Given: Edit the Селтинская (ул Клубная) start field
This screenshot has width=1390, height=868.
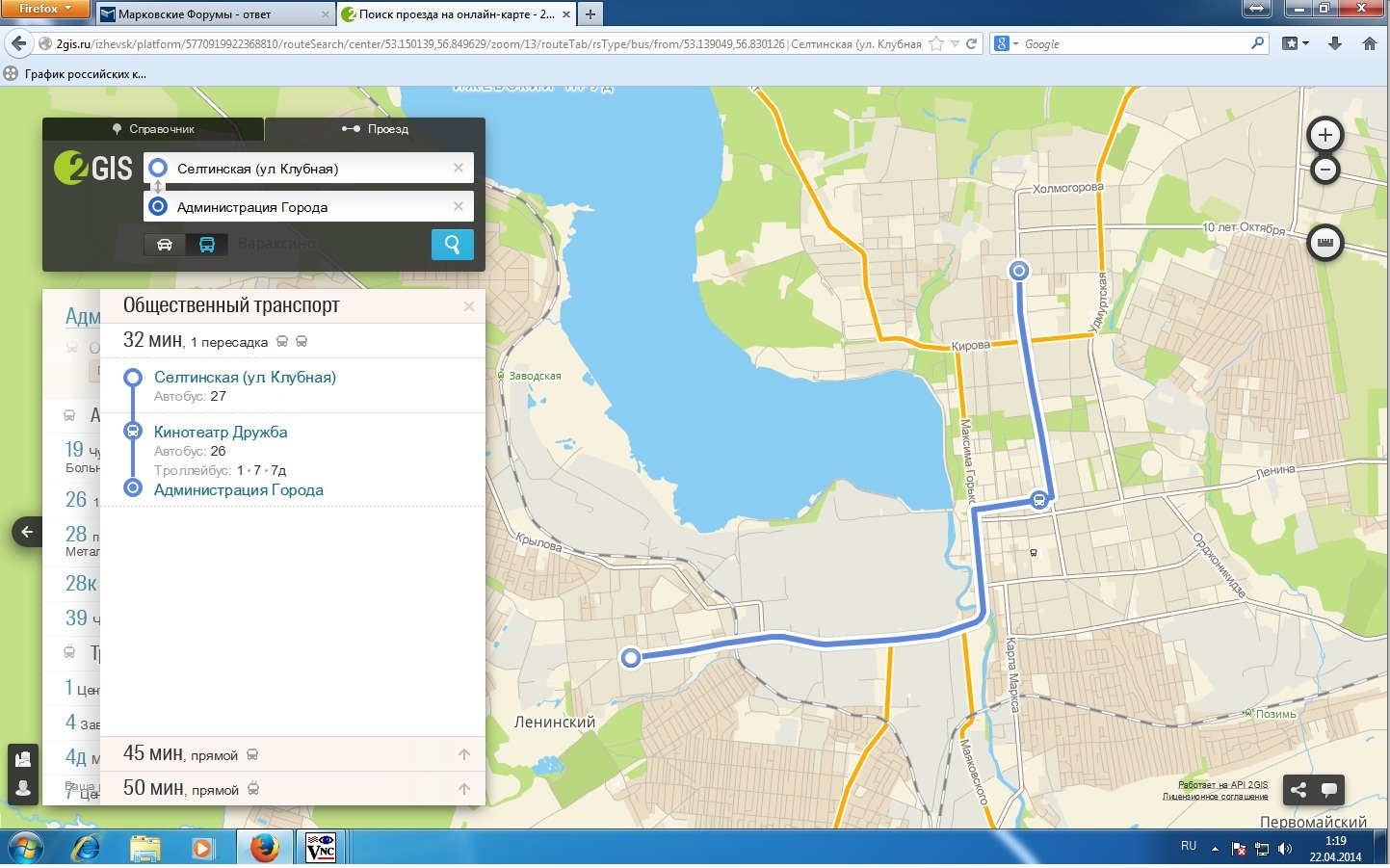Looking at the screenshot, I should 308,168.
